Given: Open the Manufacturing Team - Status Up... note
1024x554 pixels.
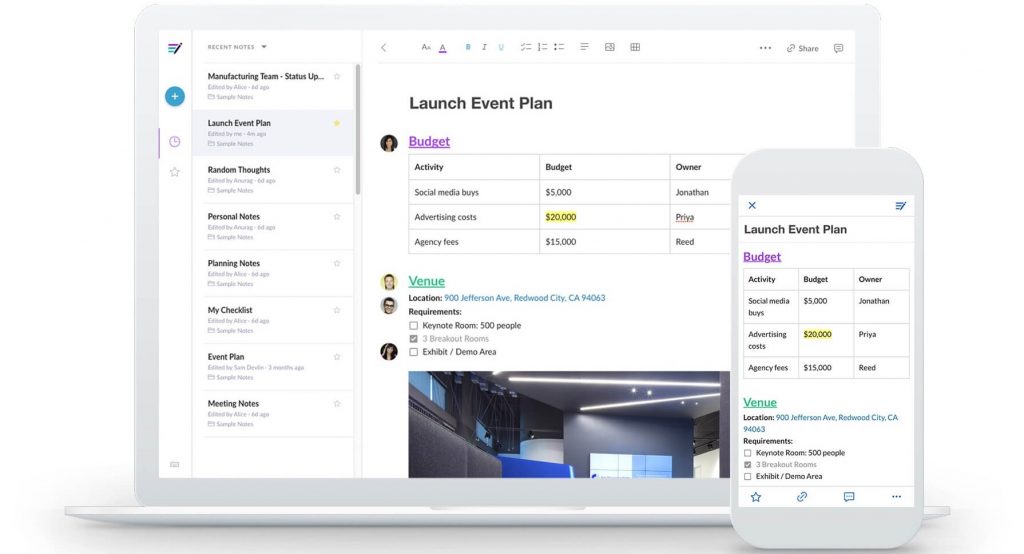Looking at the screenshot, I should click(x=273, y=86).
